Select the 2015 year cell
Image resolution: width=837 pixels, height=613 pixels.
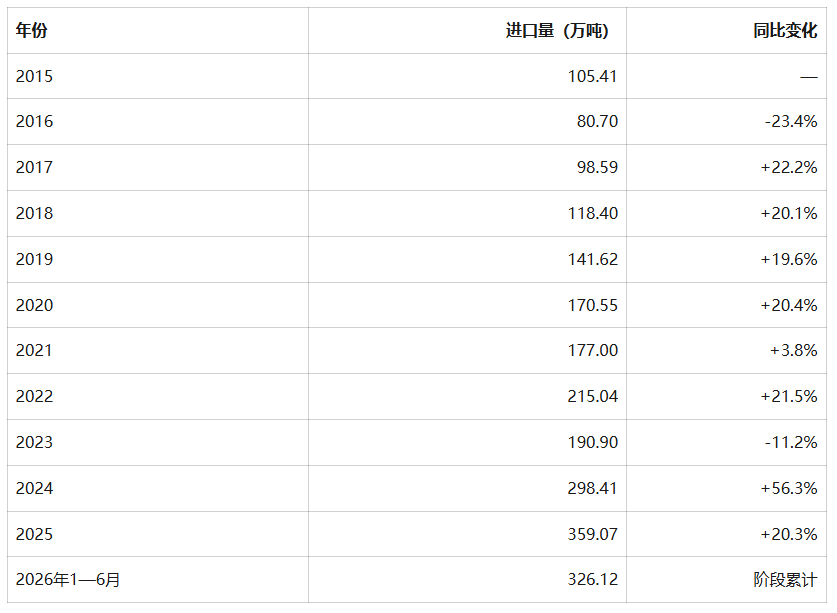[34, 76]
